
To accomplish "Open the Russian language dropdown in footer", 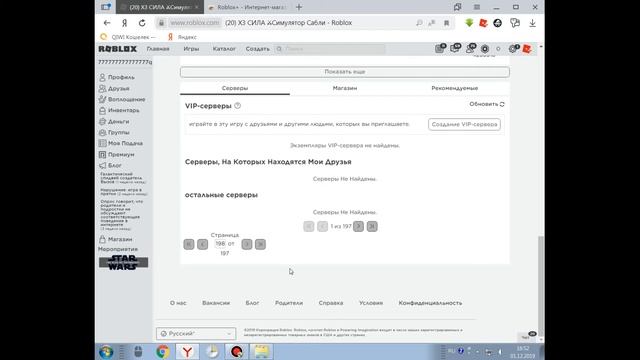I will pos(196,333).
